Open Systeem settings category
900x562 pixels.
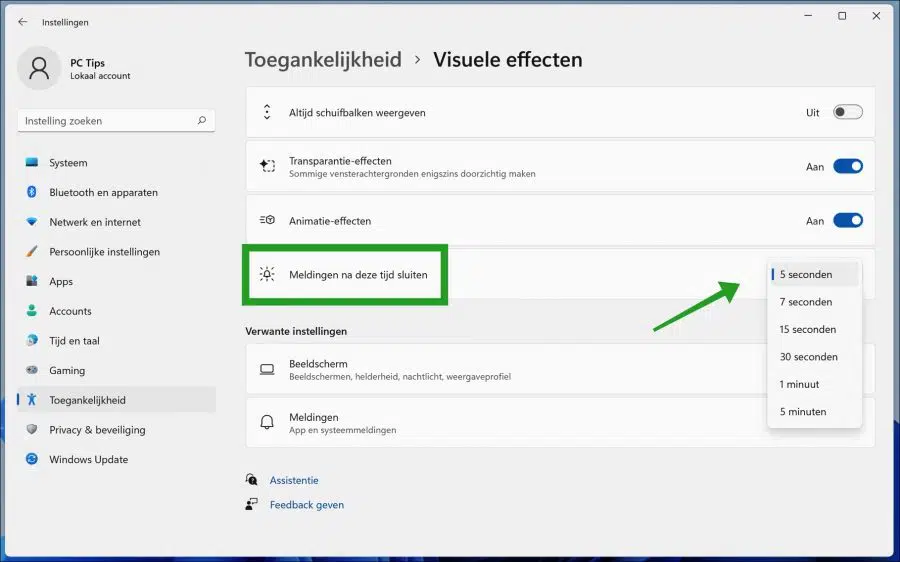point(117,162)
